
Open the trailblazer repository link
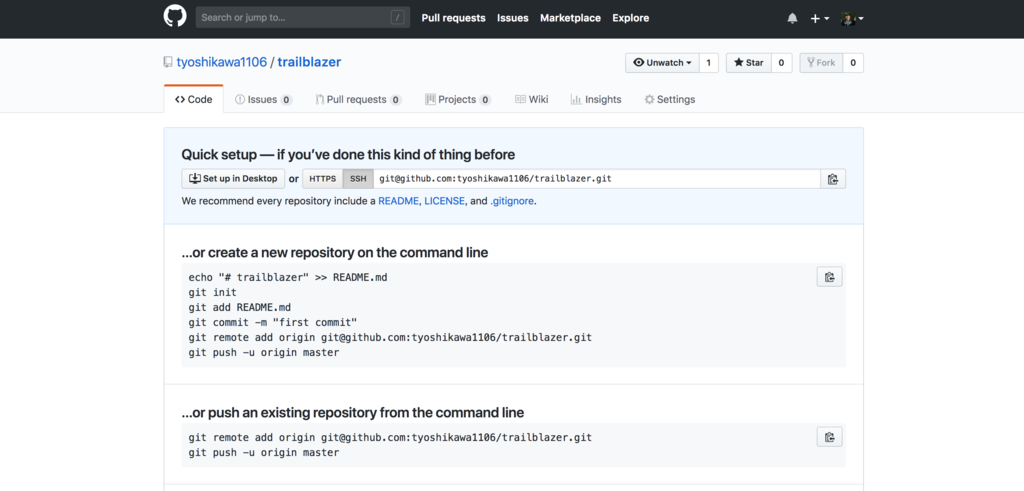[x=309, y=62]
